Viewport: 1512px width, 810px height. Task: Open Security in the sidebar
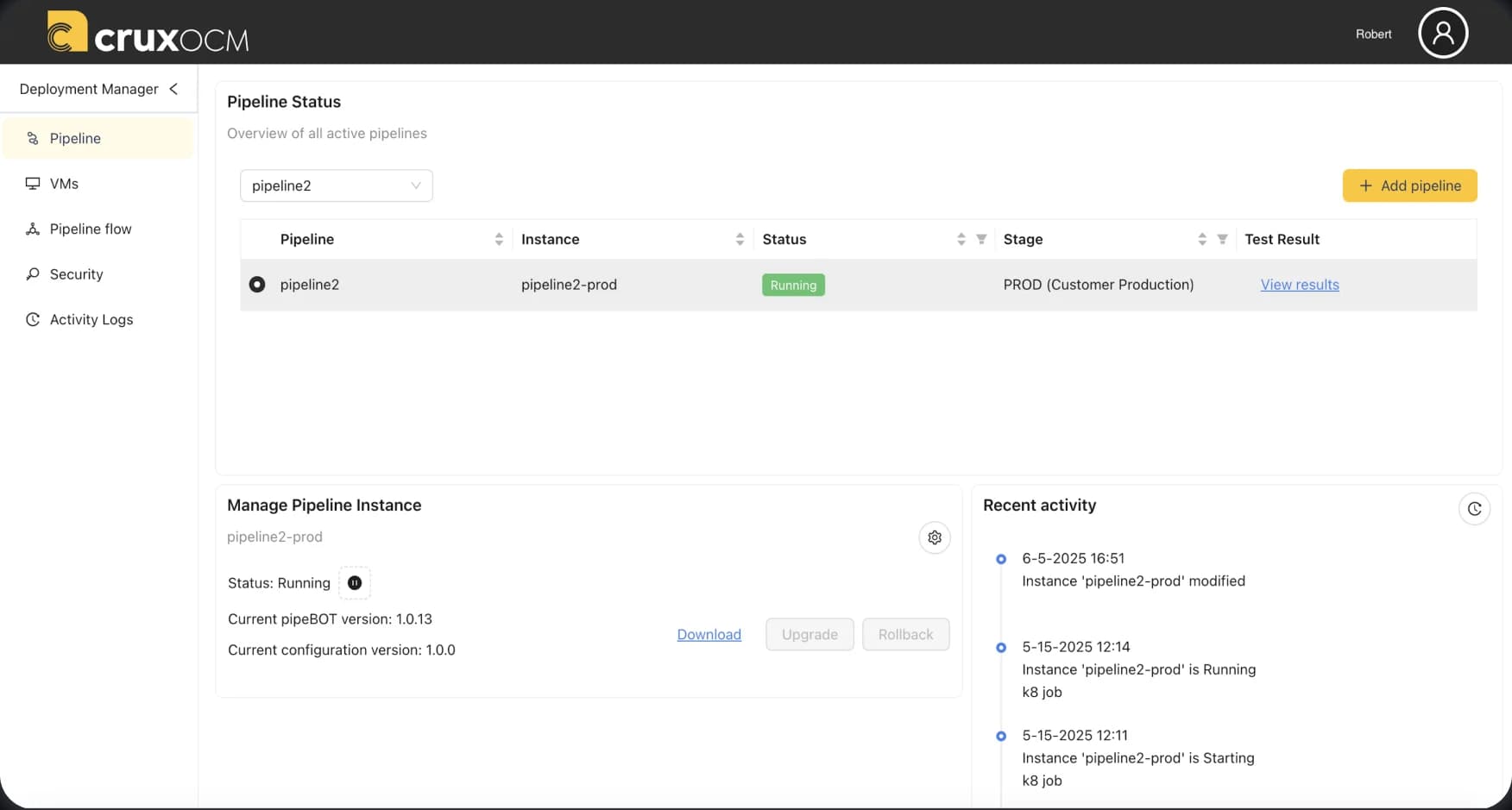pyautogui.click(x=98, y=274)
